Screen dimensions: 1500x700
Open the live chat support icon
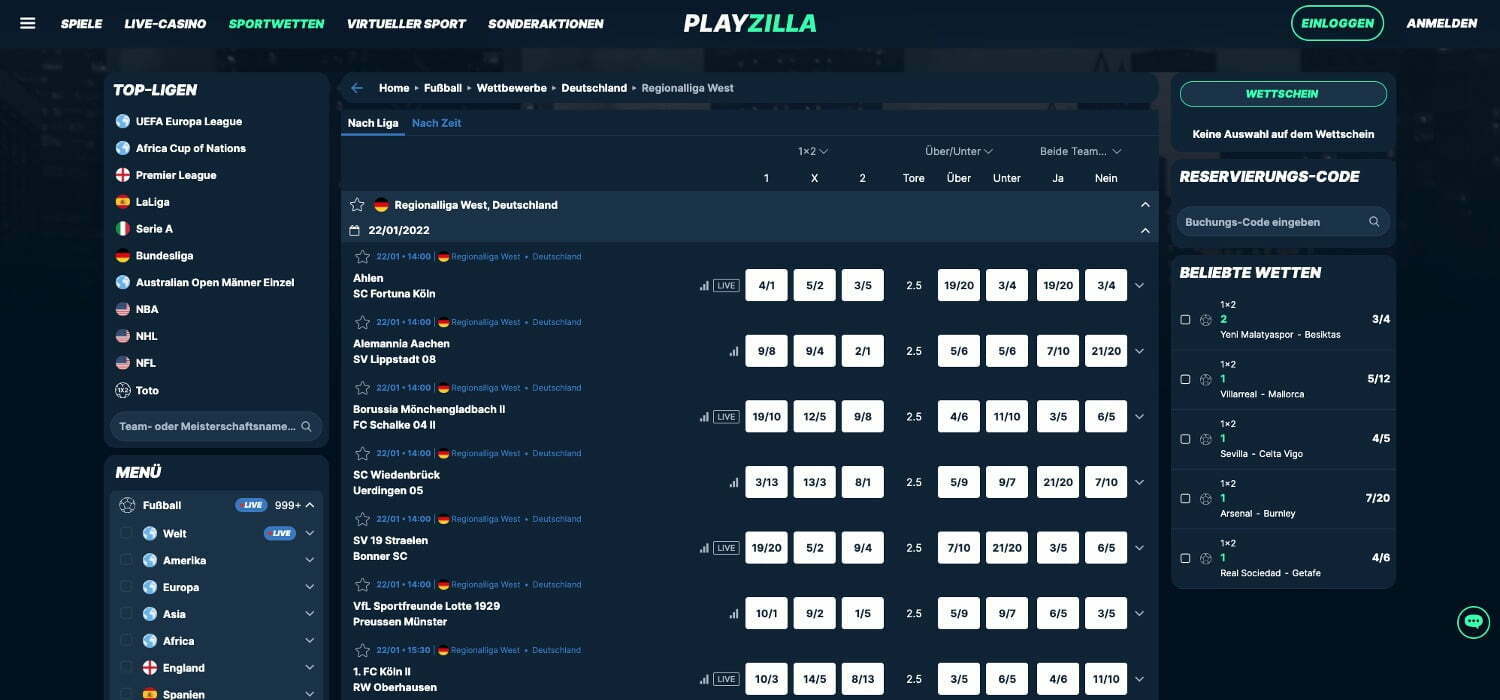tap(1473, 622)
